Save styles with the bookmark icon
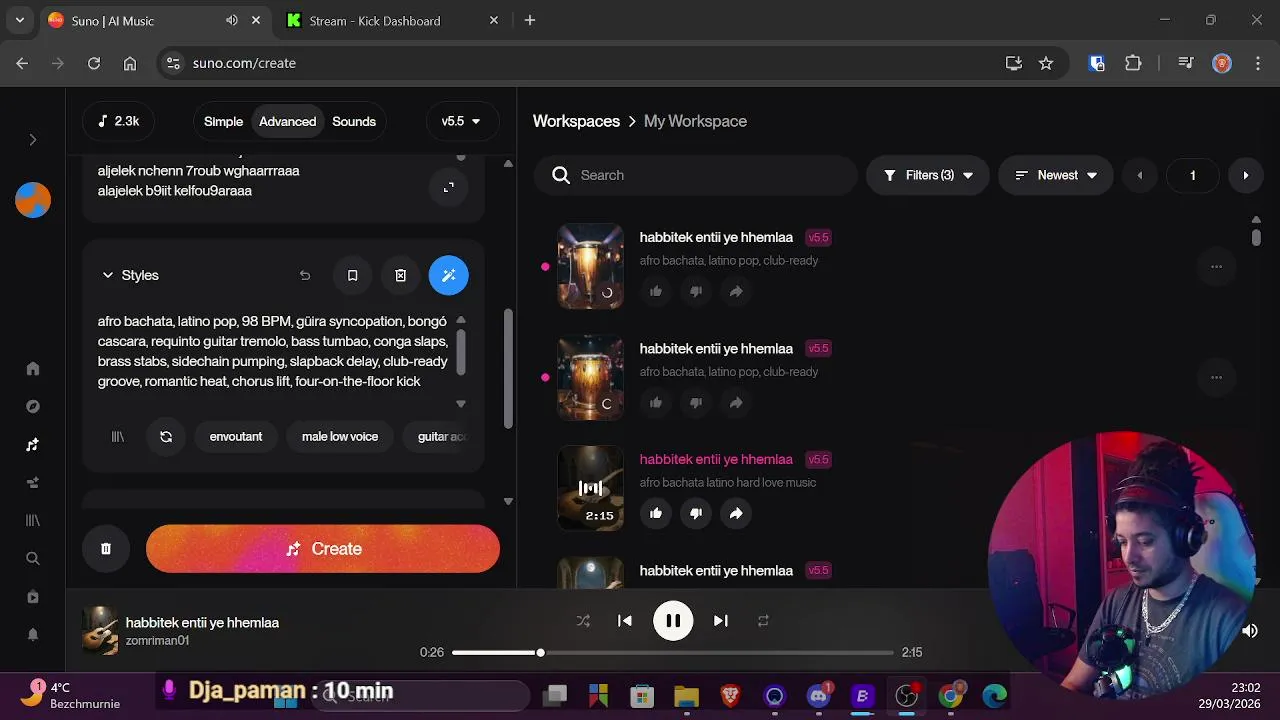 point(352,275)
